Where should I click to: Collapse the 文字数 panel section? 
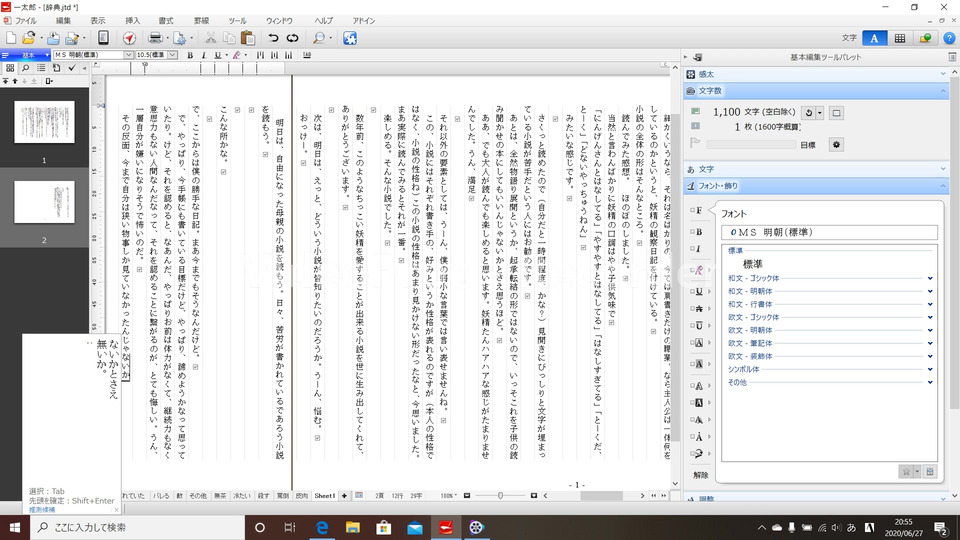[942, 91]
